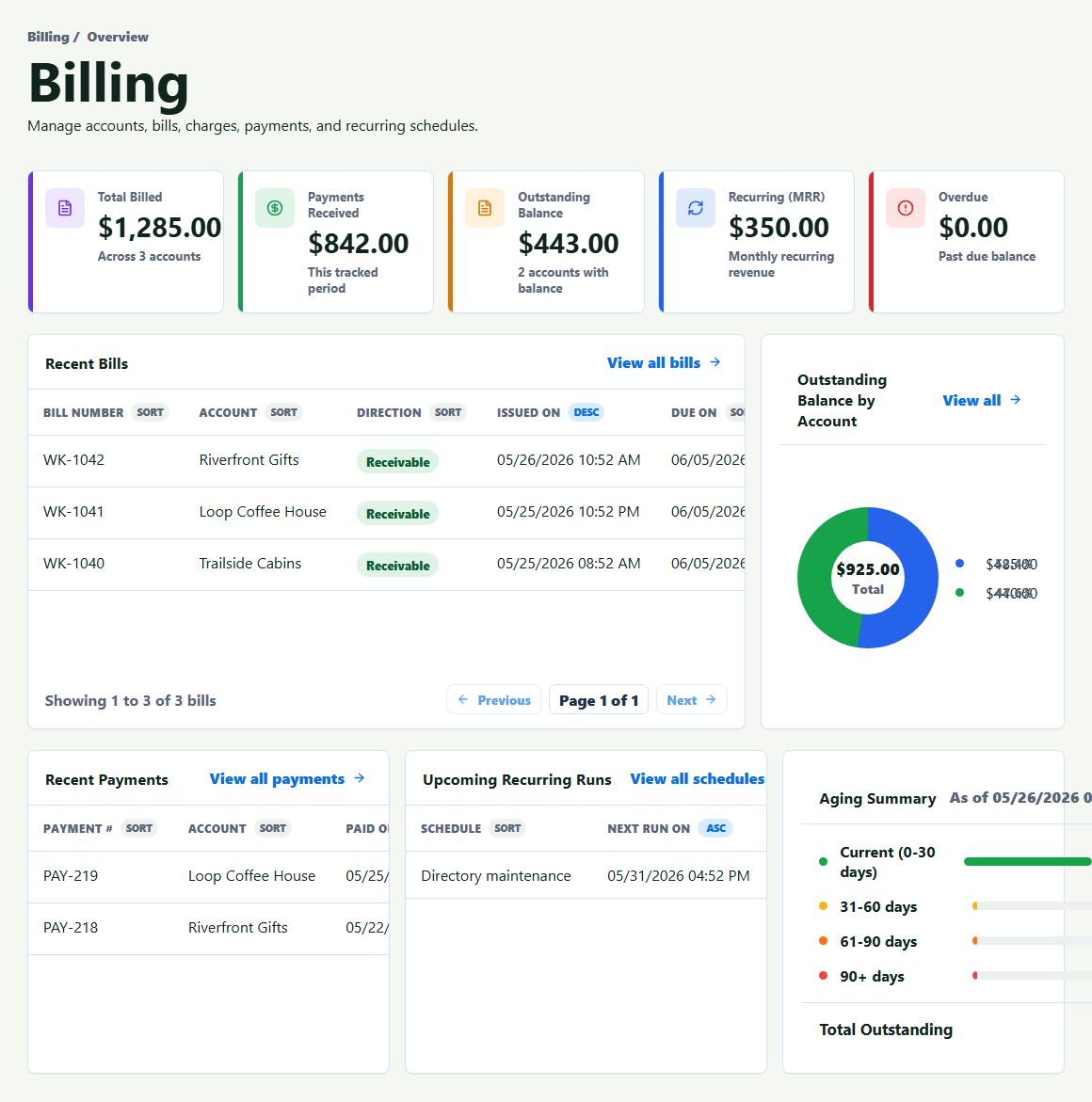Sort payments by Account column
1092x1102 pixels.
click(272, 828)
